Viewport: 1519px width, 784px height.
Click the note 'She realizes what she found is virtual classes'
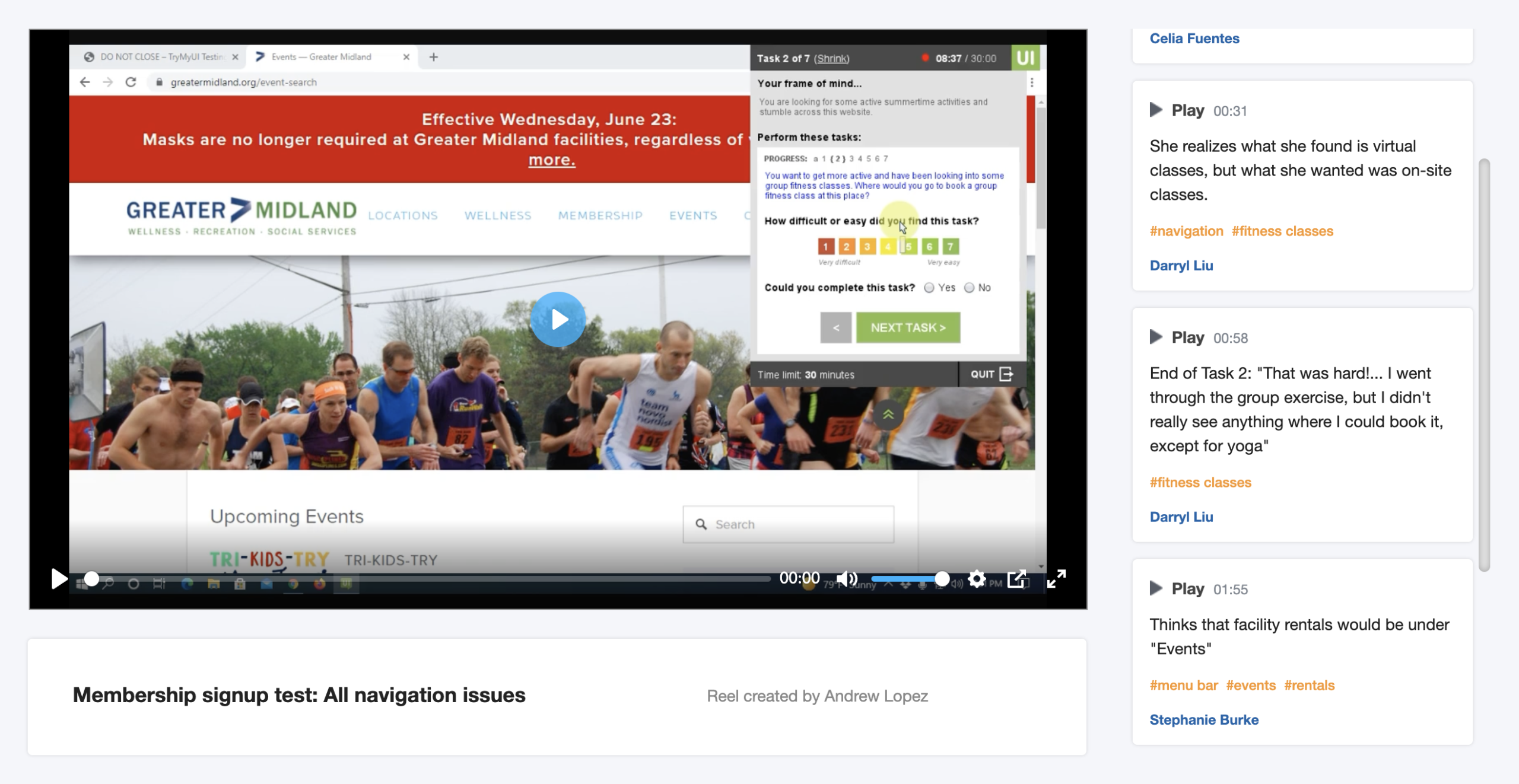tap(1301, 170)
